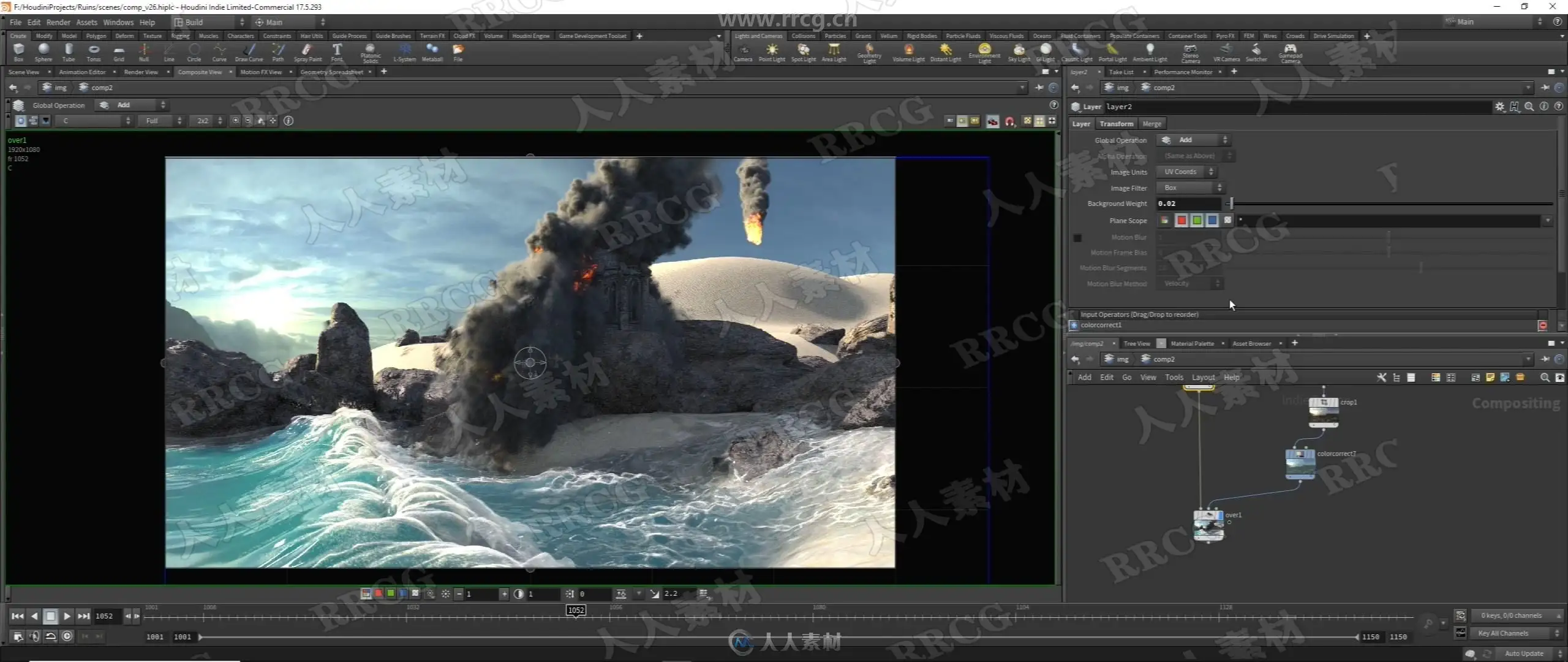Open parameter gear menu for layer2
The height and width of the screenshot is (662, 1568).
(x=1499, y=107)
